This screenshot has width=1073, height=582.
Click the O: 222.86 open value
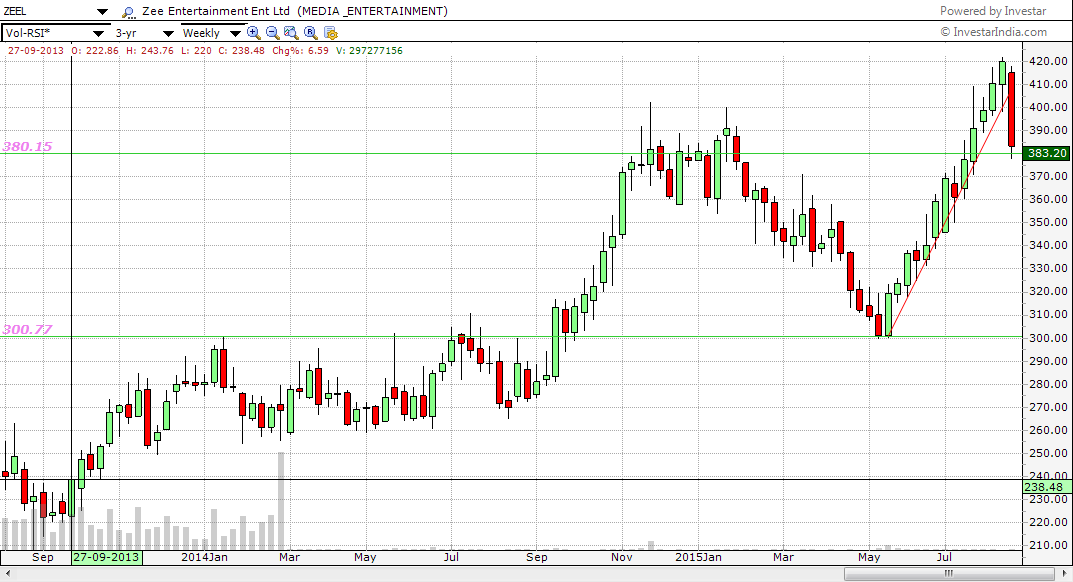[95, 51]
